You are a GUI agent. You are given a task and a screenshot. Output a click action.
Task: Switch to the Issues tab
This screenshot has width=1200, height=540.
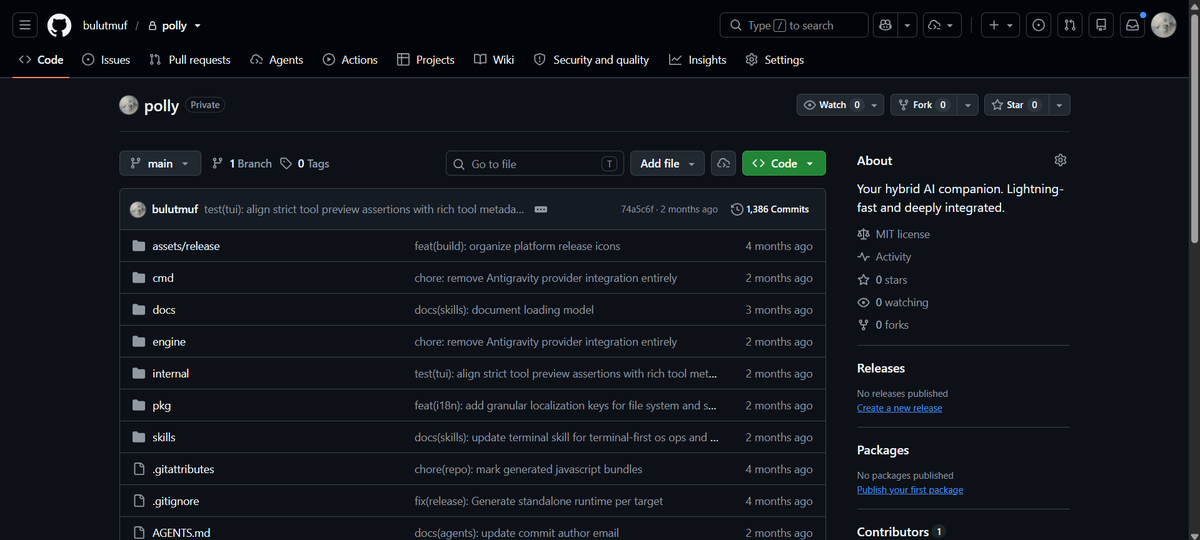pyautogui.click(x=106, y=60)
